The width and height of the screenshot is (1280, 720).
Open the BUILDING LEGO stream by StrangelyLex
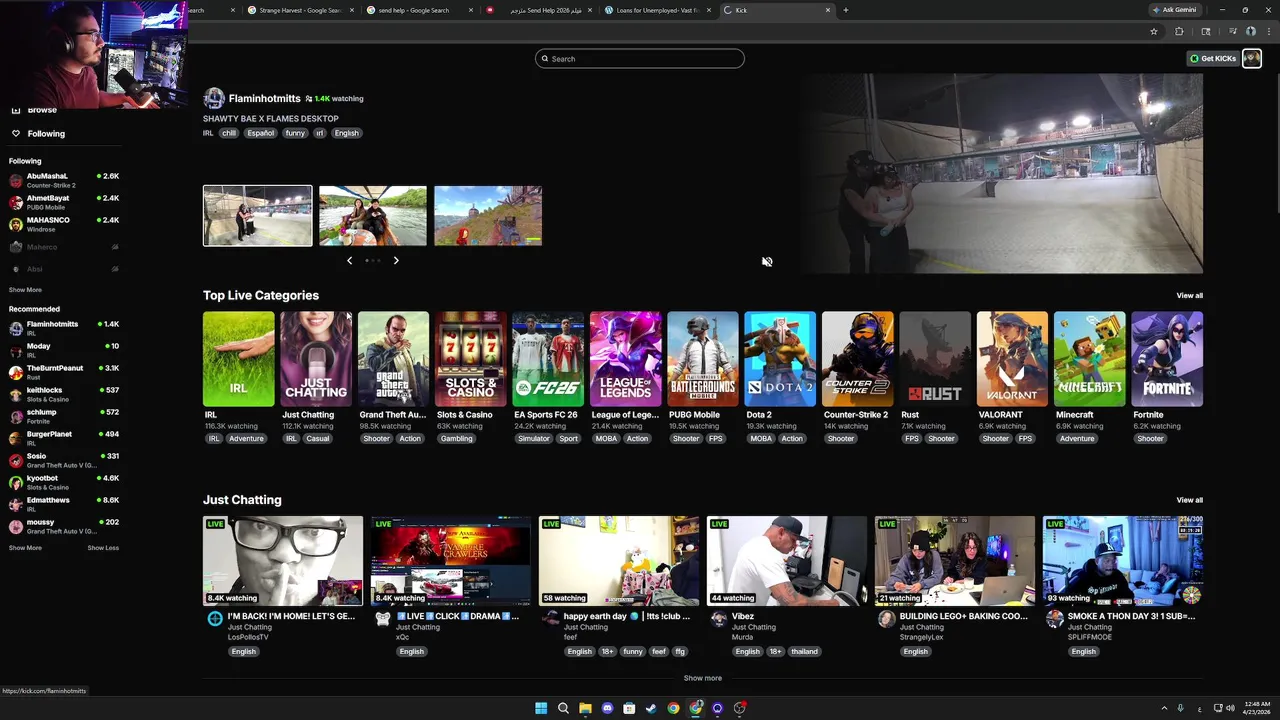[955, 561]
